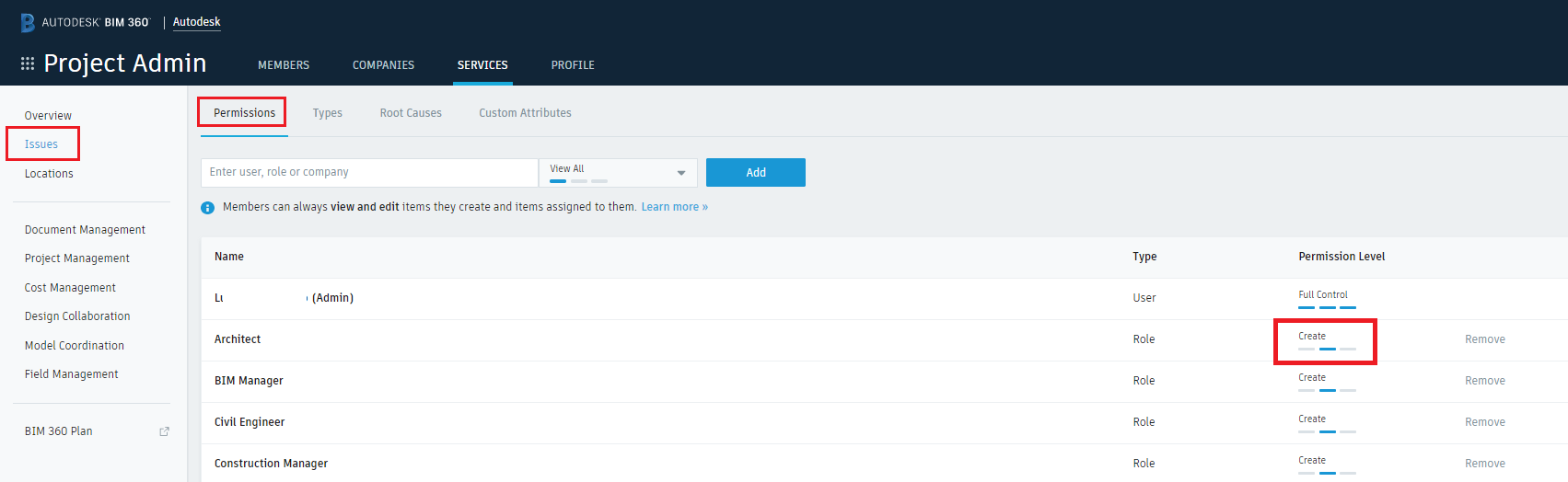This screenshot has width=1568, height=482.
Task: Select the Services tab
Action: coord(482,65)
